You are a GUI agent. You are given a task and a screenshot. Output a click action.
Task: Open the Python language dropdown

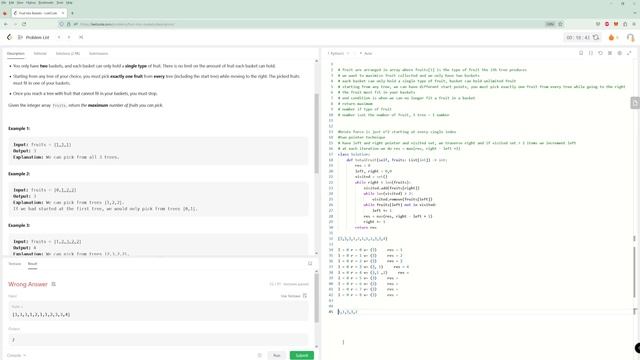338,53
